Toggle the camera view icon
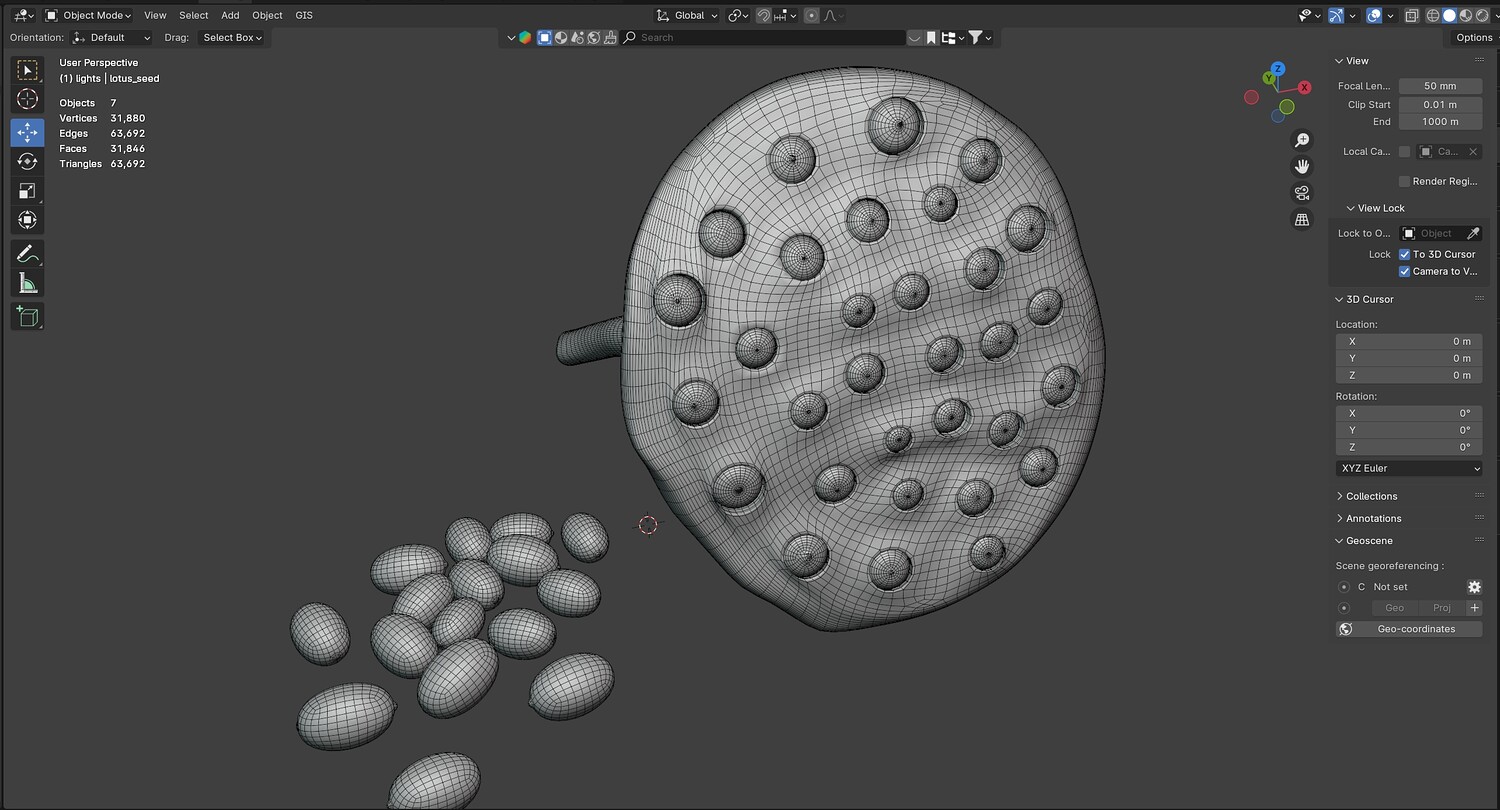1500x810 pixels. (1302, 193)
